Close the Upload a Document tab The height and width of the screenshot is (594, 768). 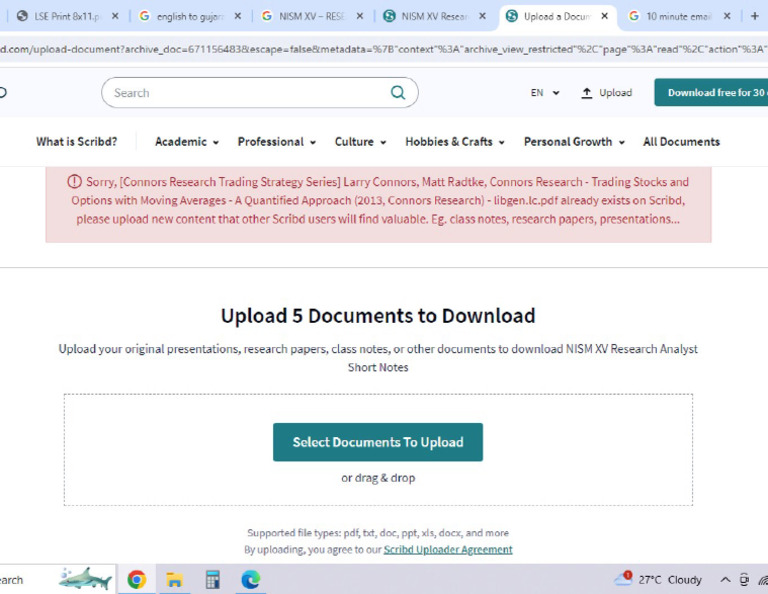605,16
